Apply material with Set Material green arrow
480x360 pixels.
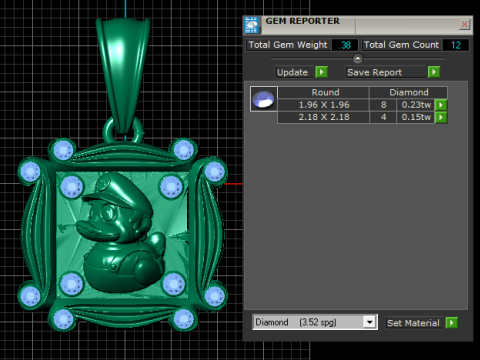point(452,323)
